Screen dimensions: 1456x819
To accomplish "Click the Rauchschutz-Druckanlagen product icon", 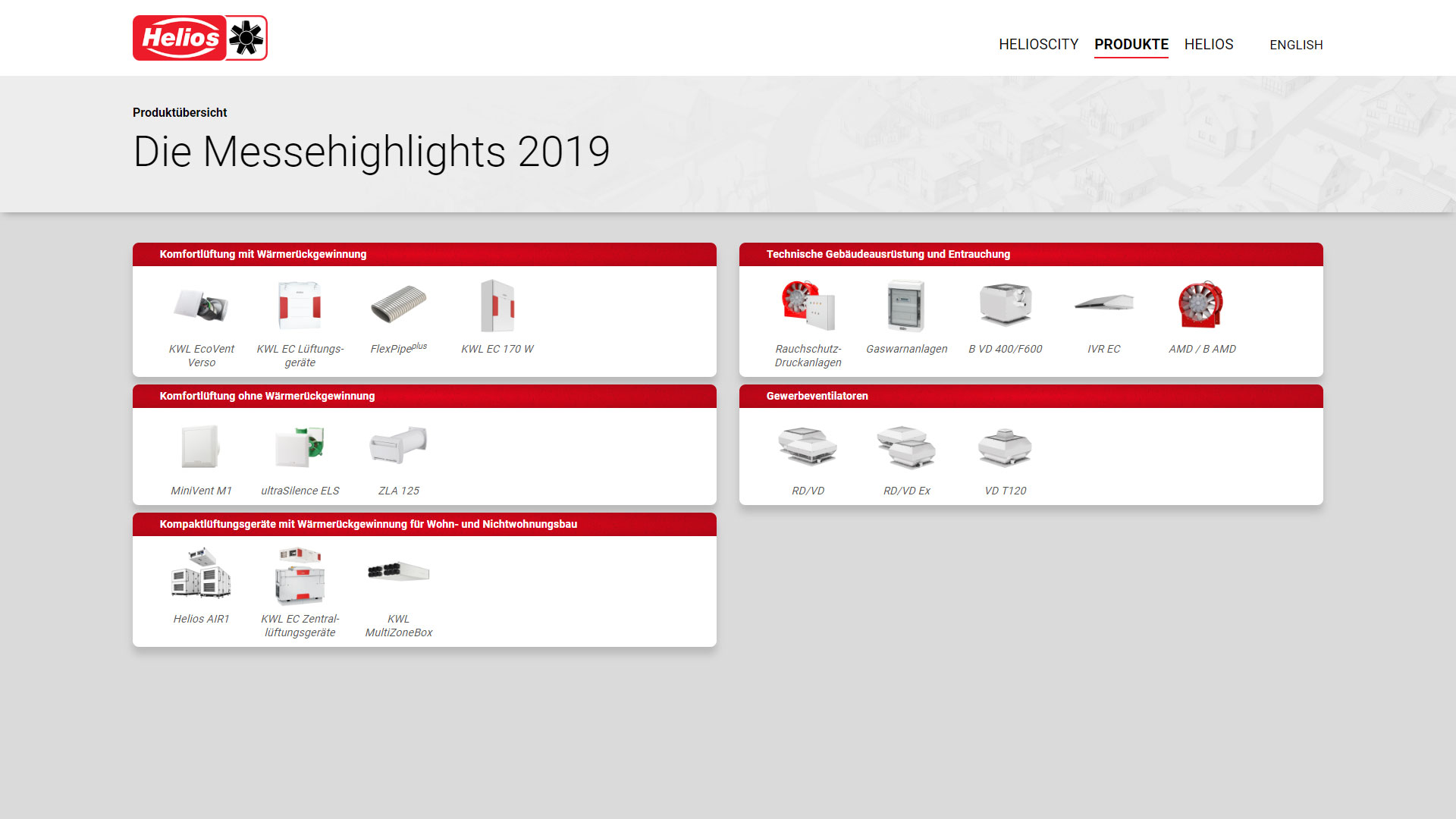I will [808, 306].
